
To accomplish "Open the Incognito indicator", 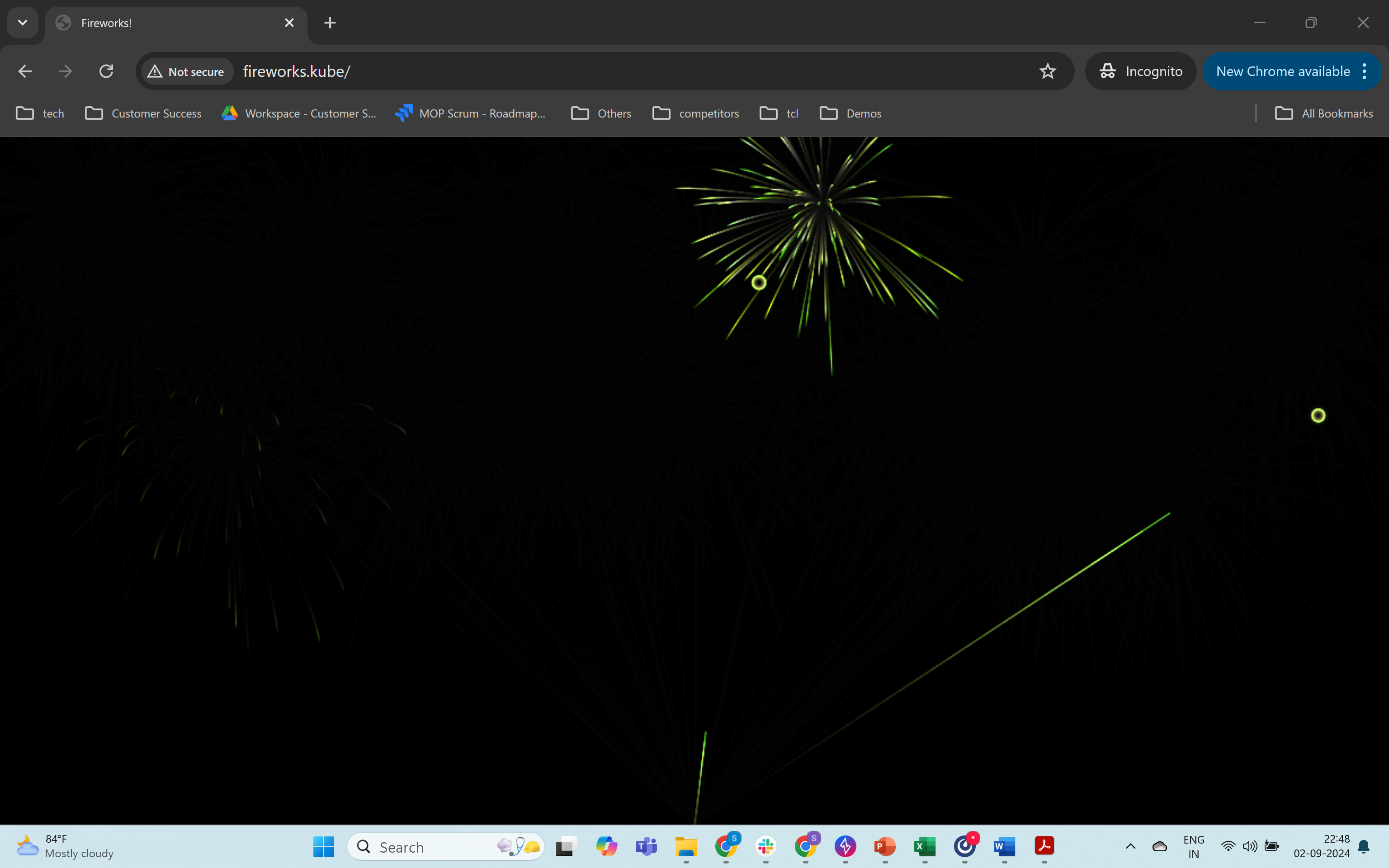I will [x=1140, y=71].
